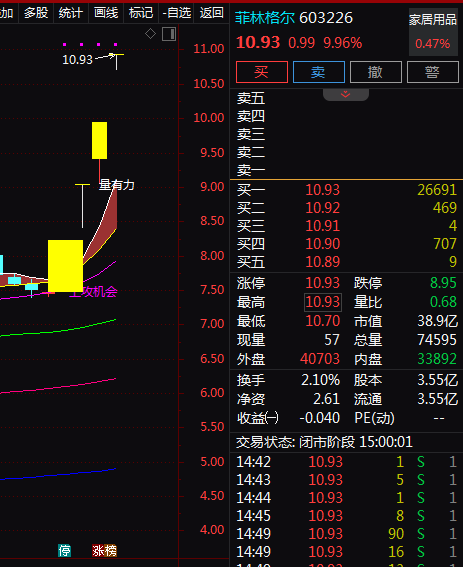Click the 总量 value 74595
Image resolution: width=463 pixels, height=567 pixels.
[437, 340]
